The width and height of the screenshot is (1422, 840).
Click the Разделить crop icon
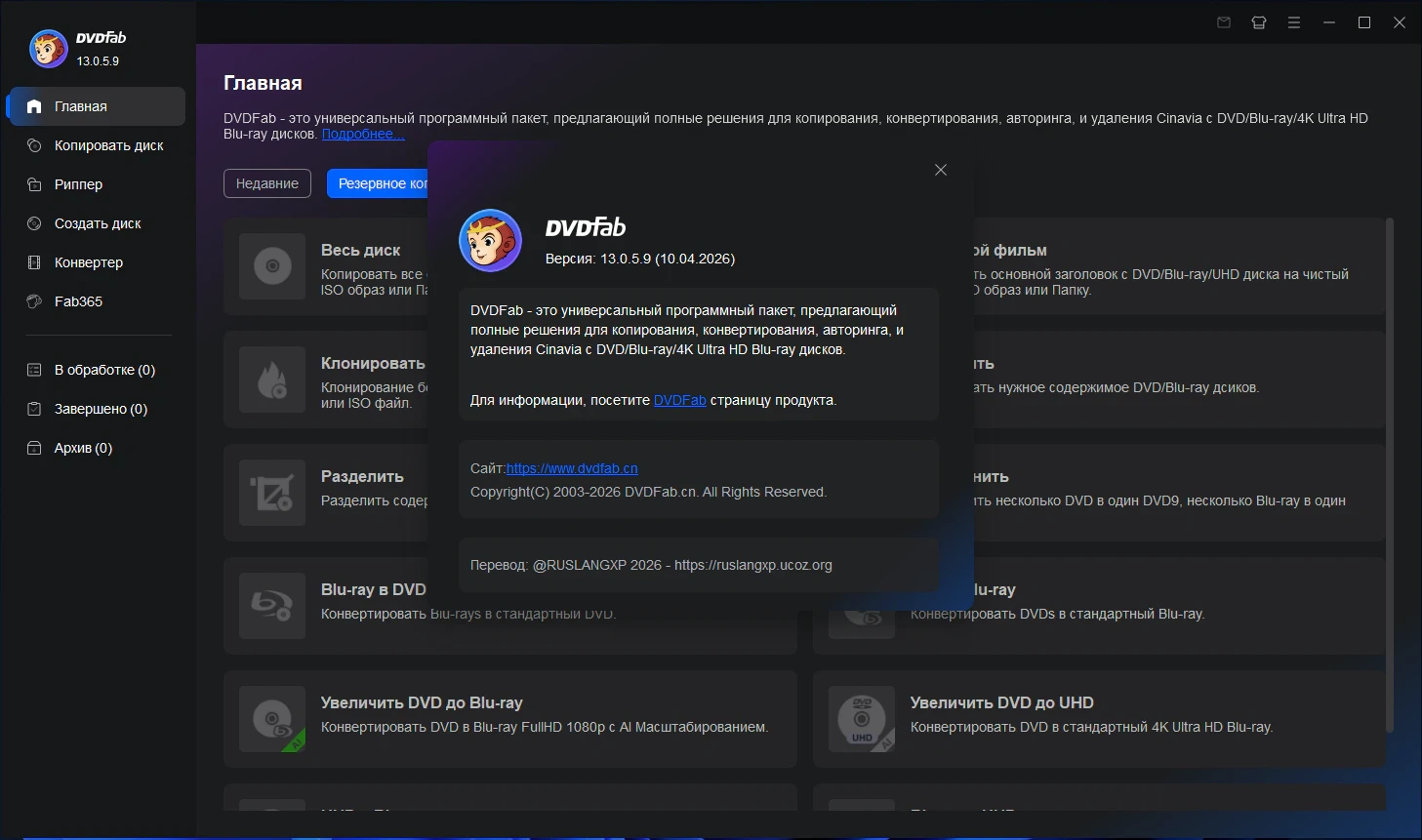click(x=272, y=493)
